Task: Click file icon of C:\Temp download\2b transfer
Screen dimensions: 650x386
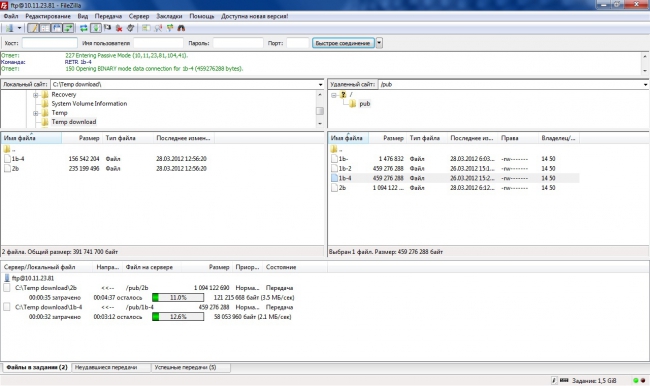Action: [x=7, y=287]
